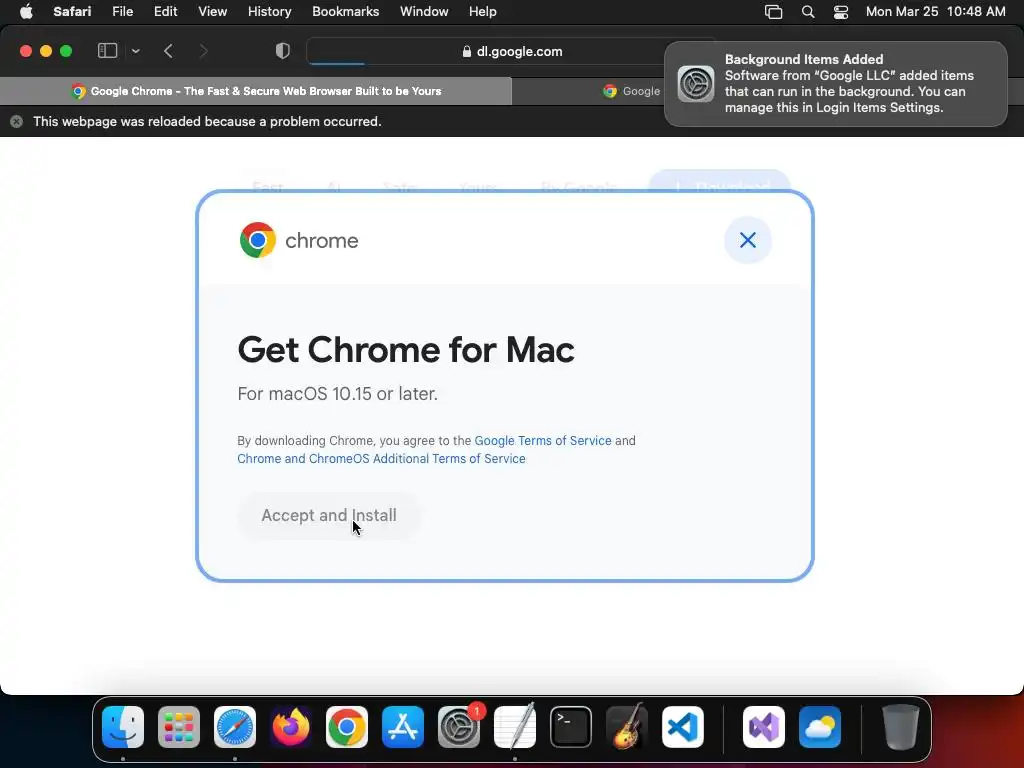
Task: Expand the sidebar tab group dropdown arrow
Action: click(x=135, y=51)
